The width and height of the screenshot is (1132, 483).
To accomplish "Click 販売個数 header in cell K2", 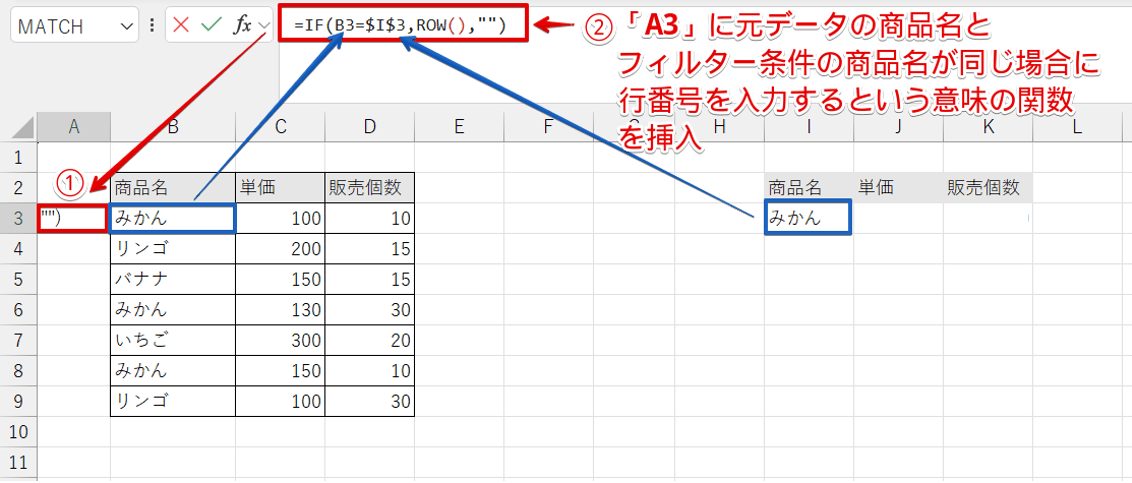I will pos(988,188).
